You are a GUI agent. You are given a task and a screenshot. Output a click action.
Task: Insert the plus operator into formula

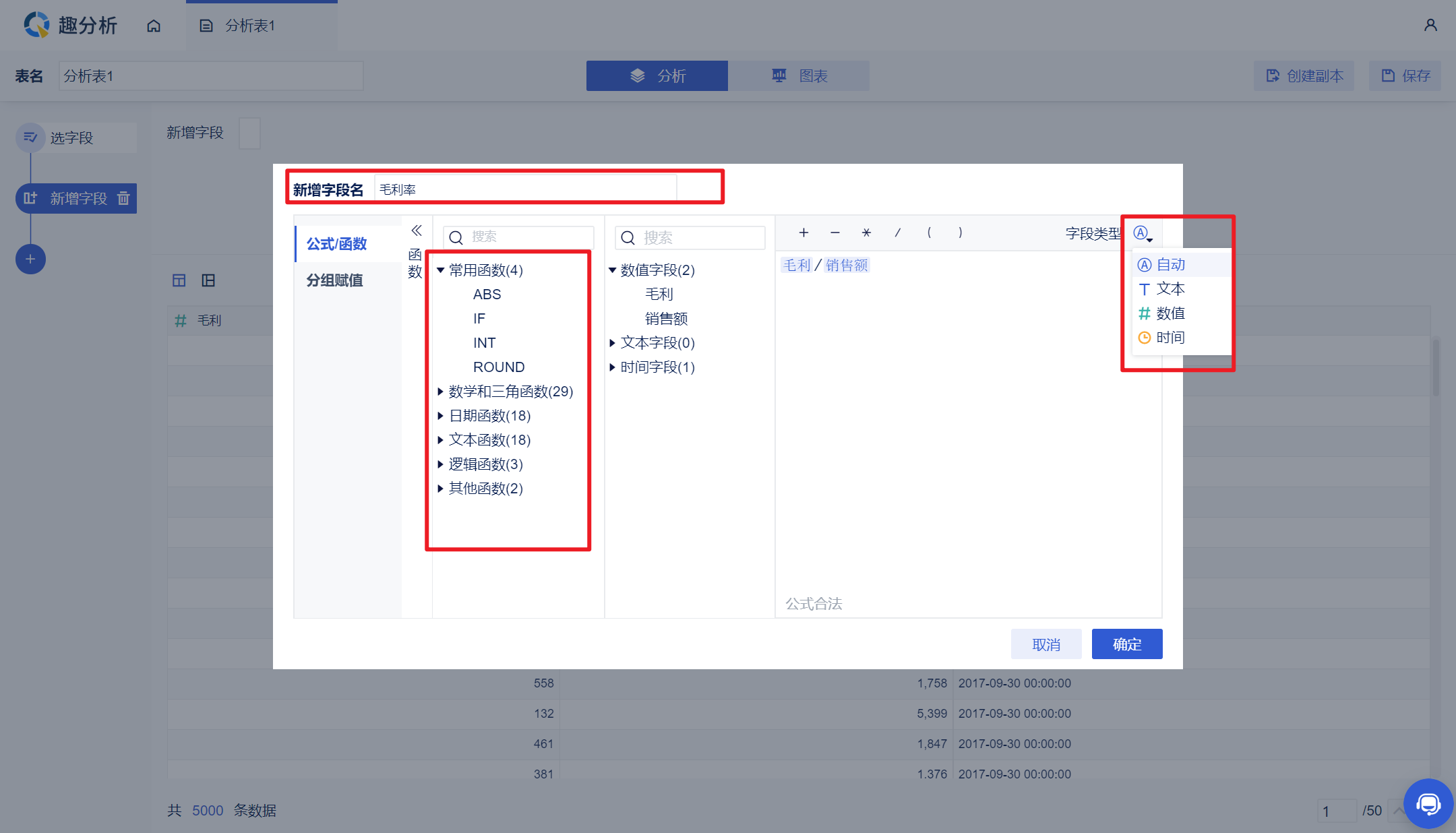[803, 233]
